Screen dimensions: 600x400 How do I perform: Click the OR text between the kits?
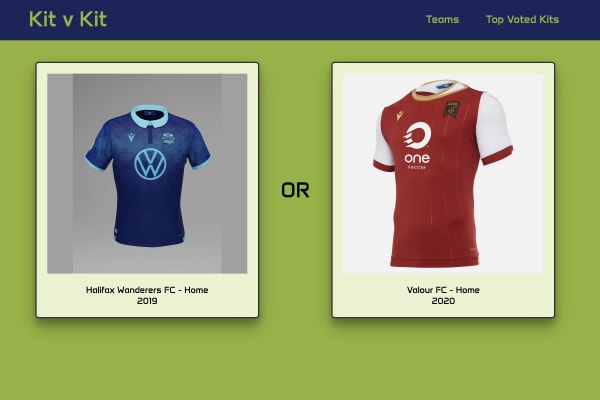295,190
